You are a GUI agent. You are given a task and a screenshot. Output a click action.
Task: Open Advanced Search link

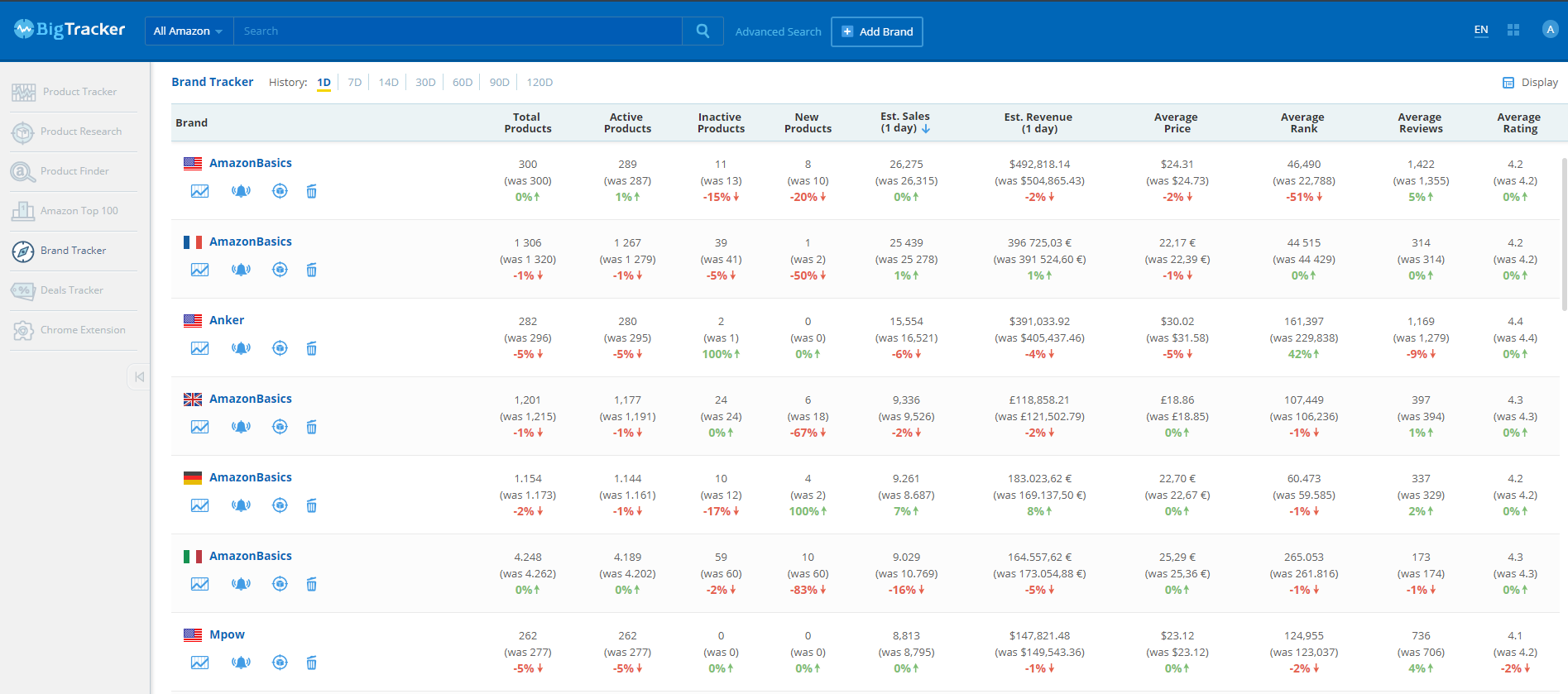point(778,31)
